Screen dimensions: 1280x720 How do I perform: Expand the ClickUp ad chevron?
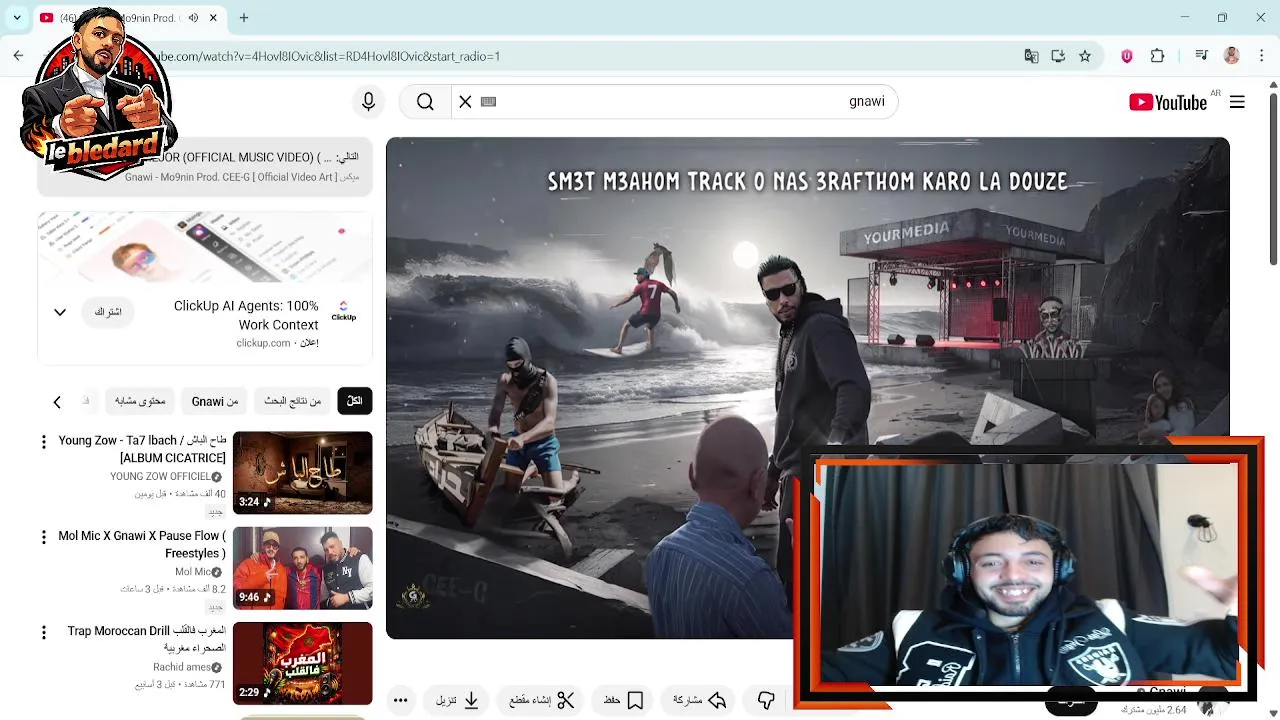pos(60,312)
